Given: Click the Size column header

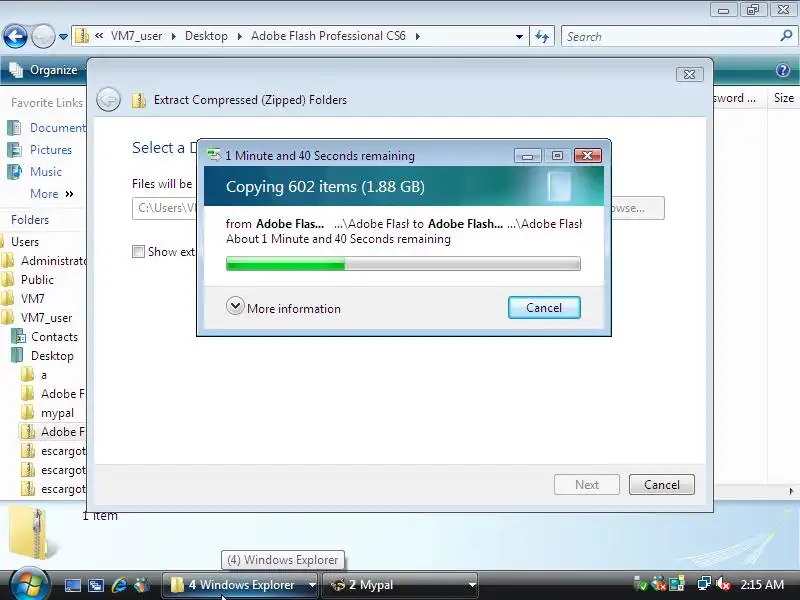Looking at the screenshot, I should tap(784, 98).
